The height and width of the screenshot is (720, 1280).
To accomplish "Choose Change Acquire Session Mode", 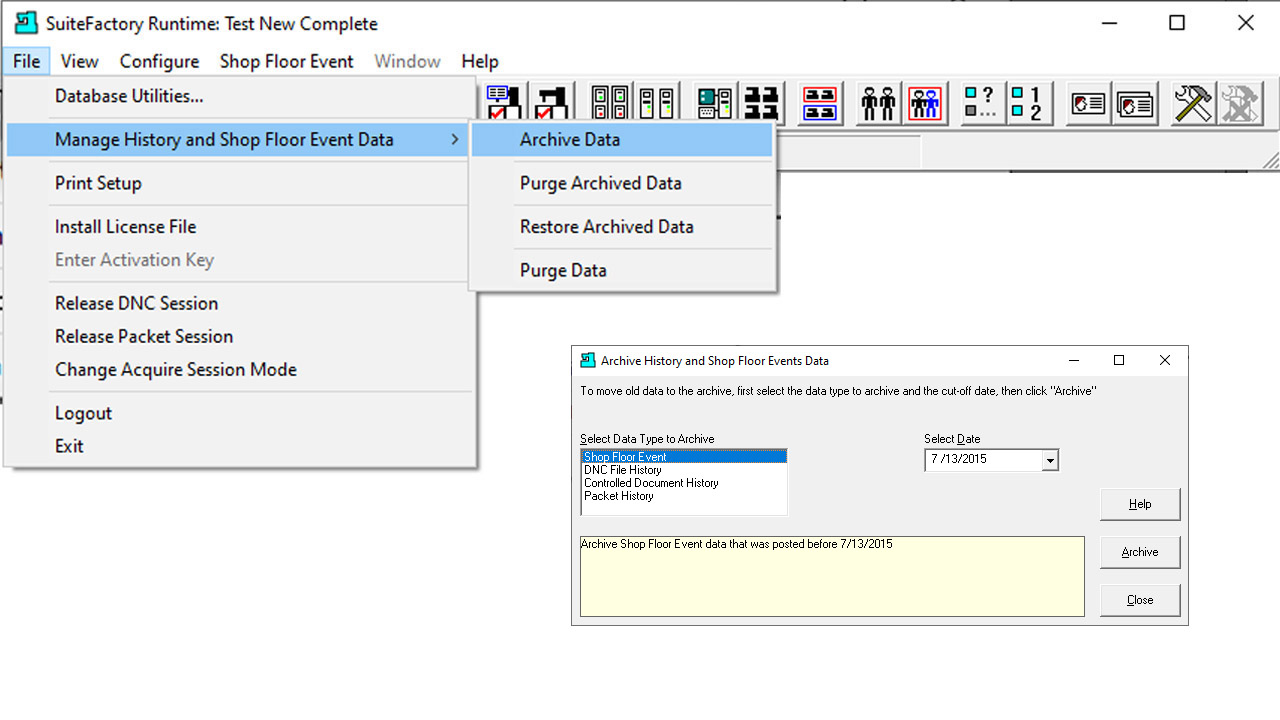I will point(239,369).
